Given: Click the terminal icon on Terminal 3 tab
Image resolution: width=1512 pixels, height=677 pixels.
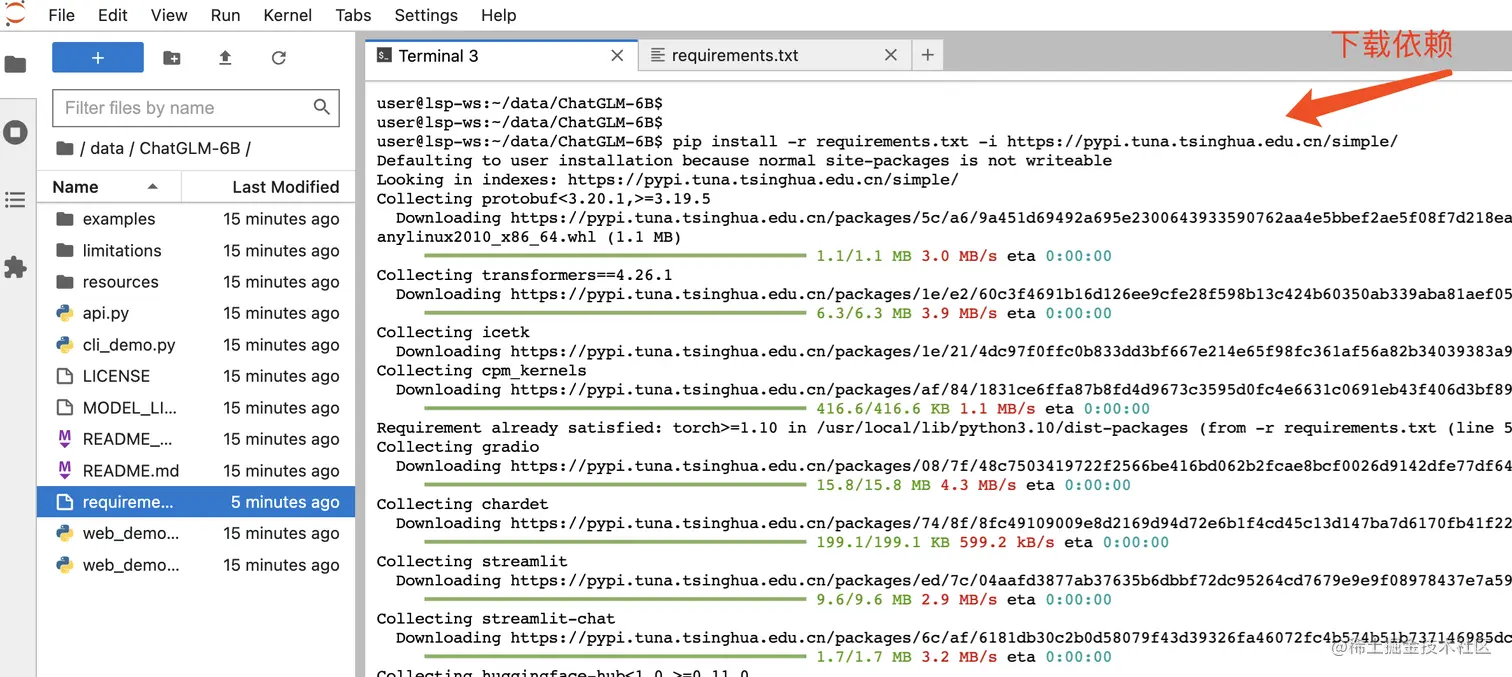Looking at the screenshot, I should coord(384,56).
